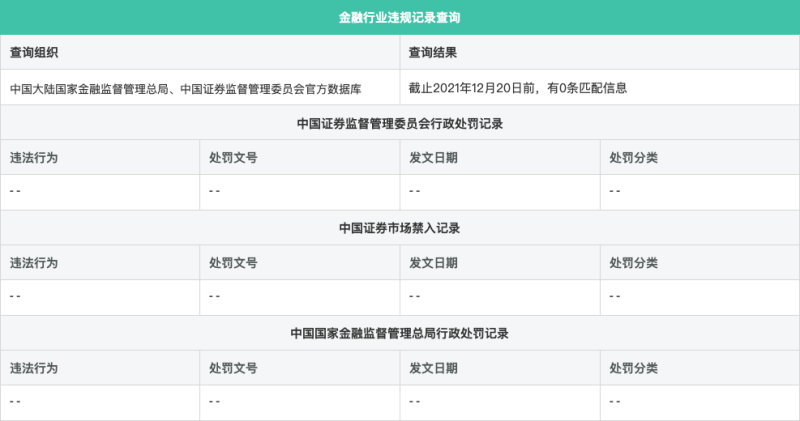Click the 中国大陆国家金融监督管理总局 database text cell
The height and width of the screenshot is (421, 800).
coord(200,88)
